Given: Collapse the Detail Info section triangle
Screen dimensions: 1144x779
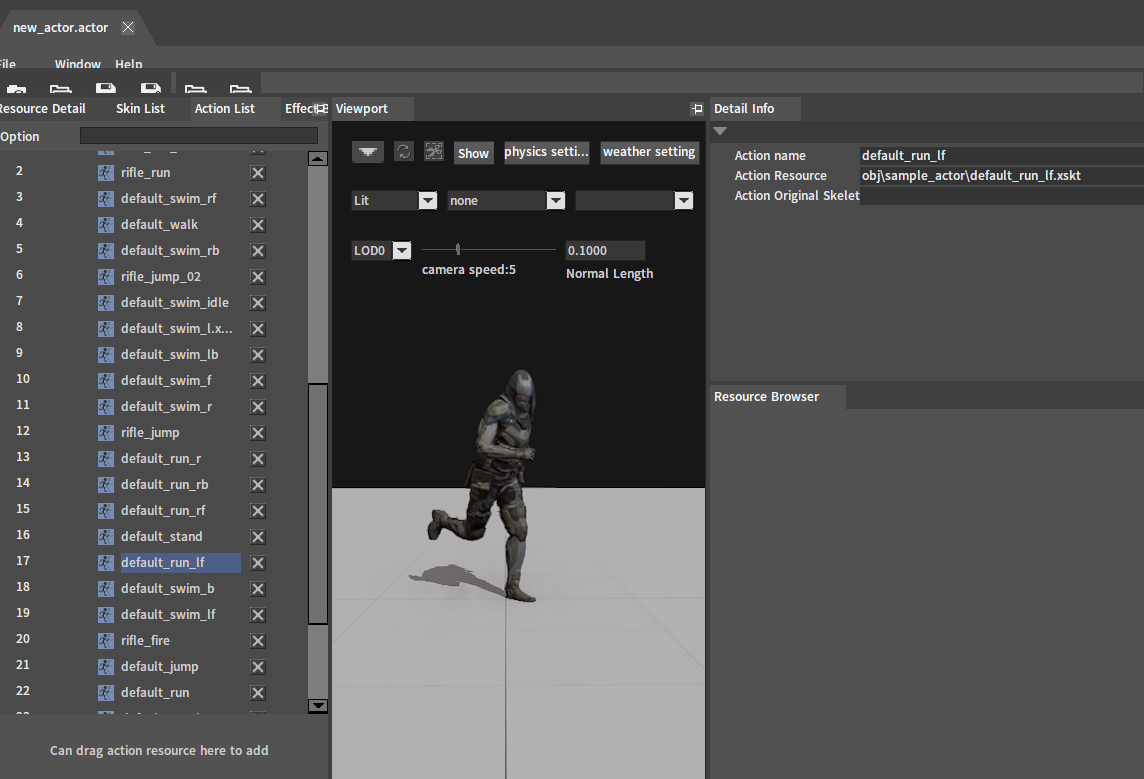Looking at the screenshot, I should click(720, 131).
